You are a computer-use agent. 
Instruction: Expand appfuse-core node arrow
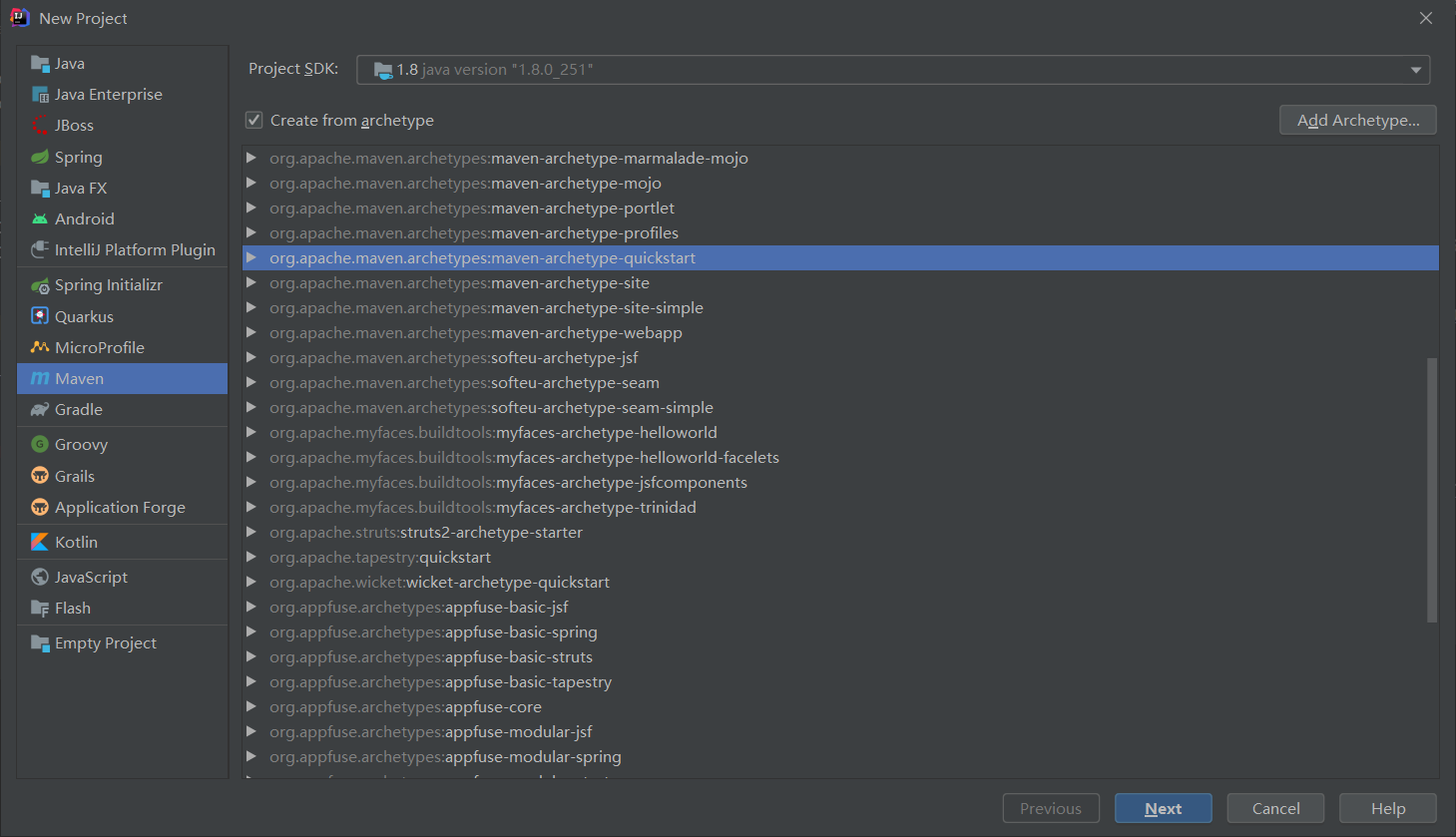click(251, 706)
